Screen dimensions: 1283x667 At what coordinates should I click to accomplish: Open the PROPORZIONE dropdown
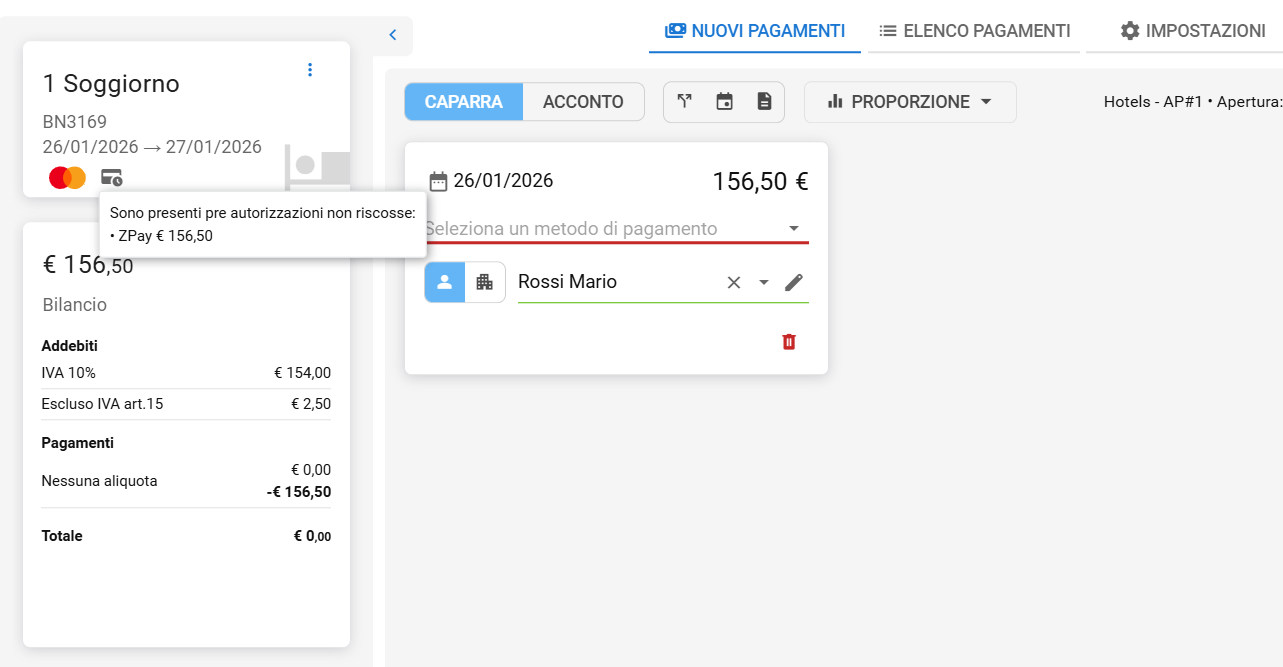[x=910, y=102]
